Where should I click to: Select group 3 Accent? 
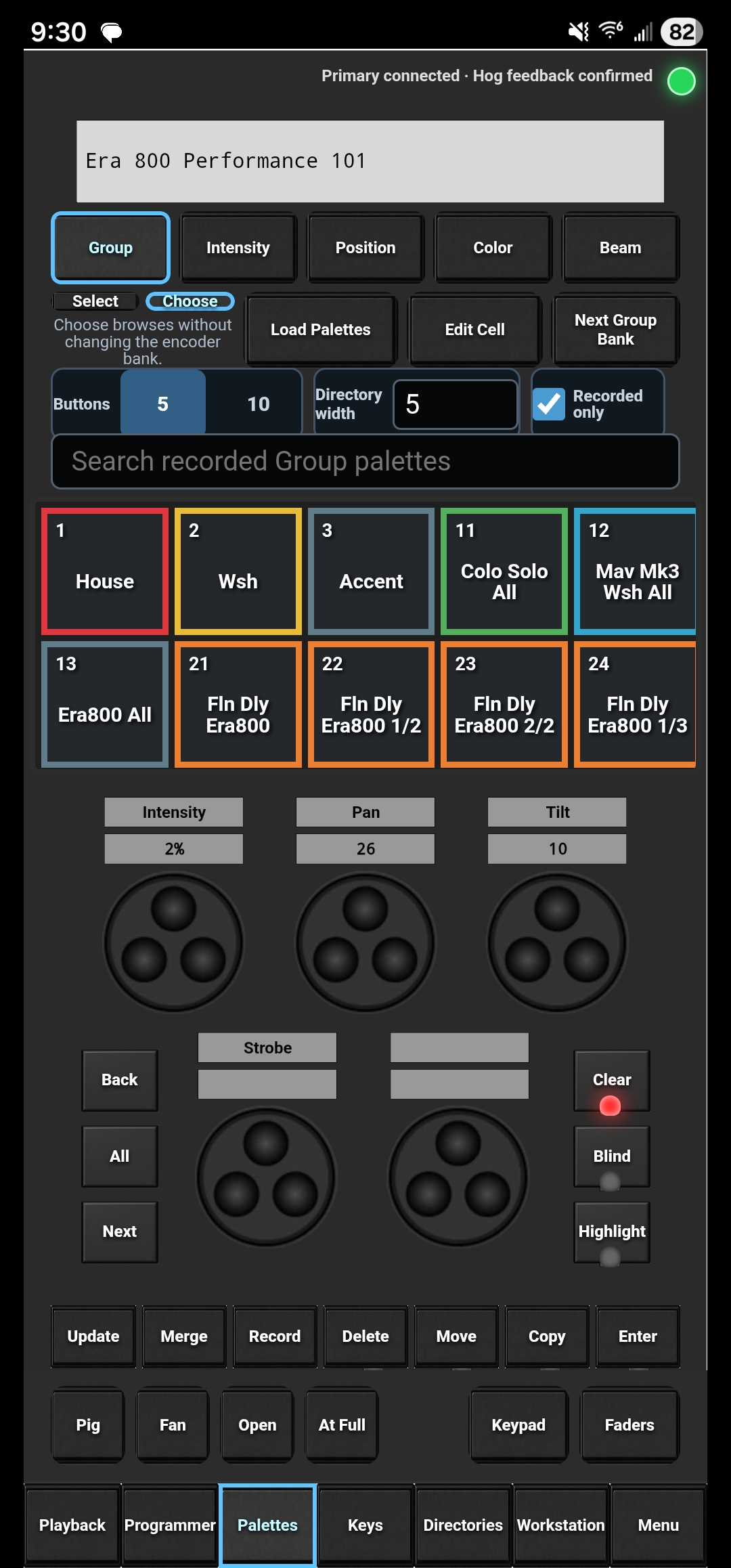372,571
